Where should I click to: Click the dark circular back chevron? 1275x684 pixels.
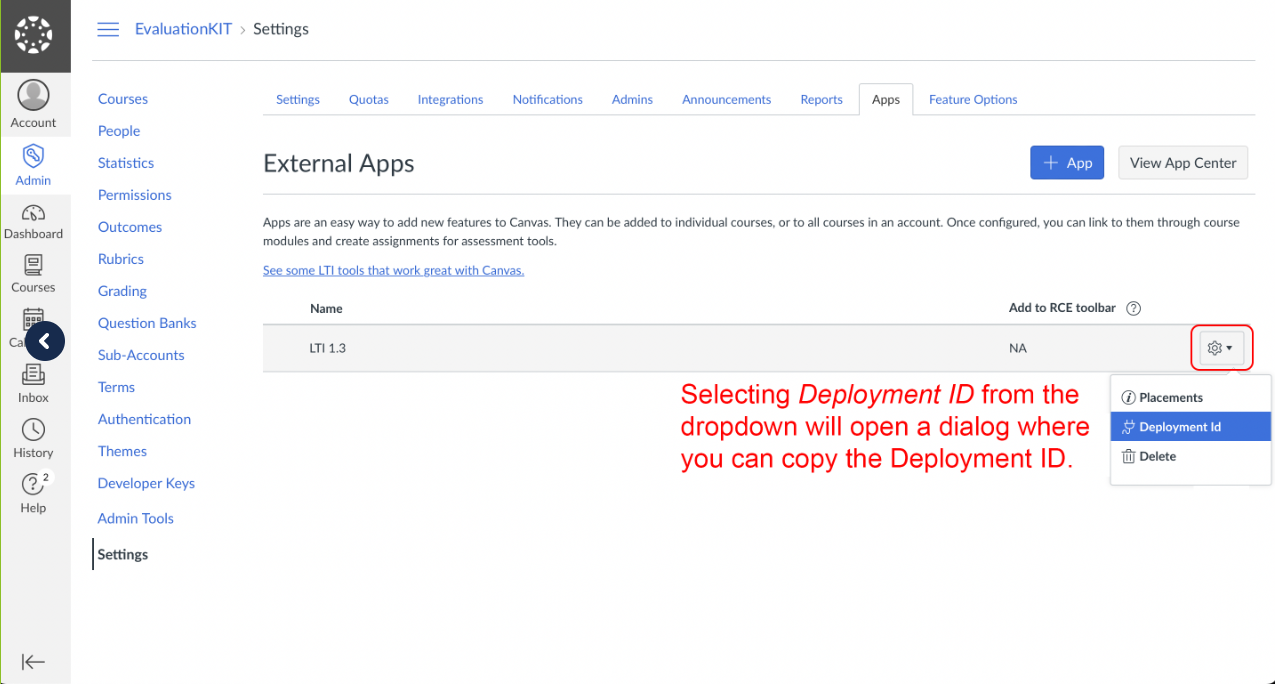[45, 341]
